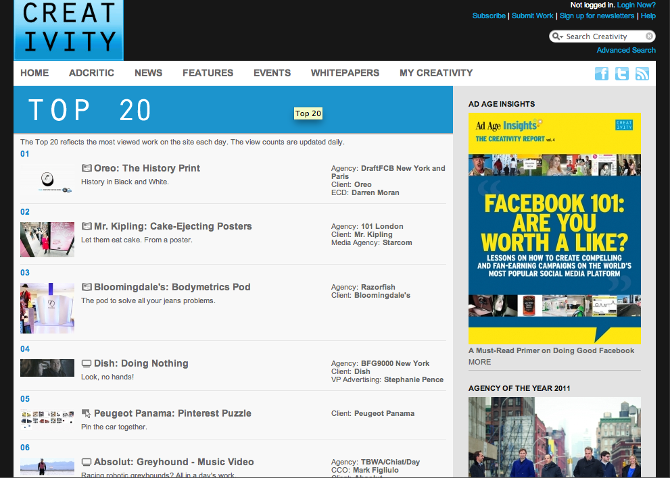Click print icon beside Oreo: The History Print
This screenshot has width=670, height=478.
pos(86,168)
